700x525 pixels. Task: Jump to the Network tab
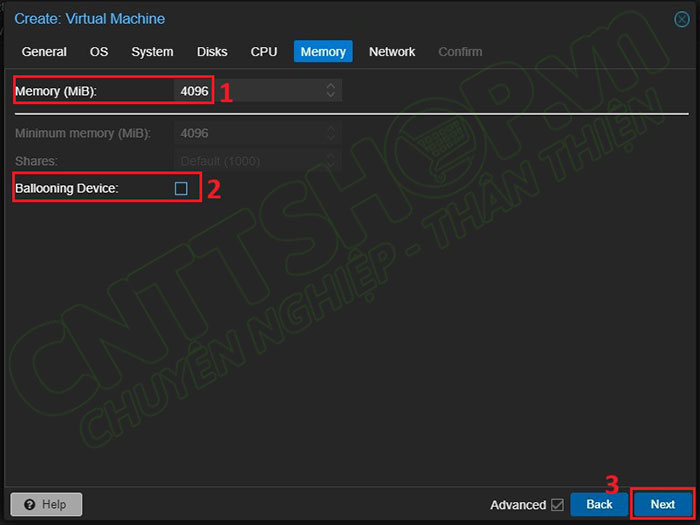tap(392, 52)
